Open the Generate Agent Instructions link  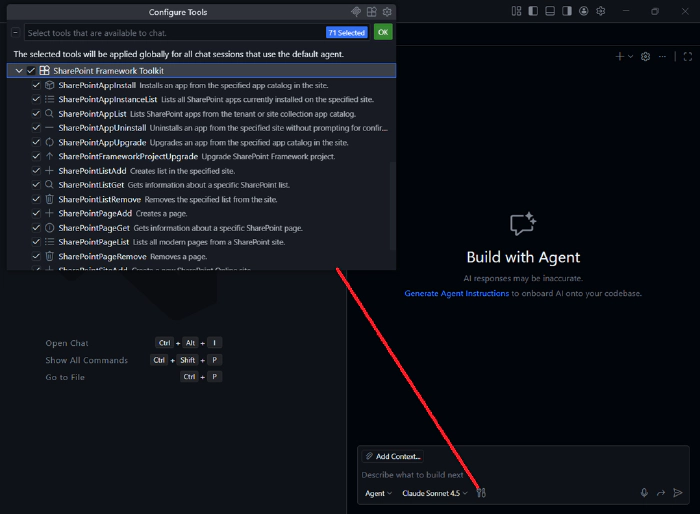456,293
